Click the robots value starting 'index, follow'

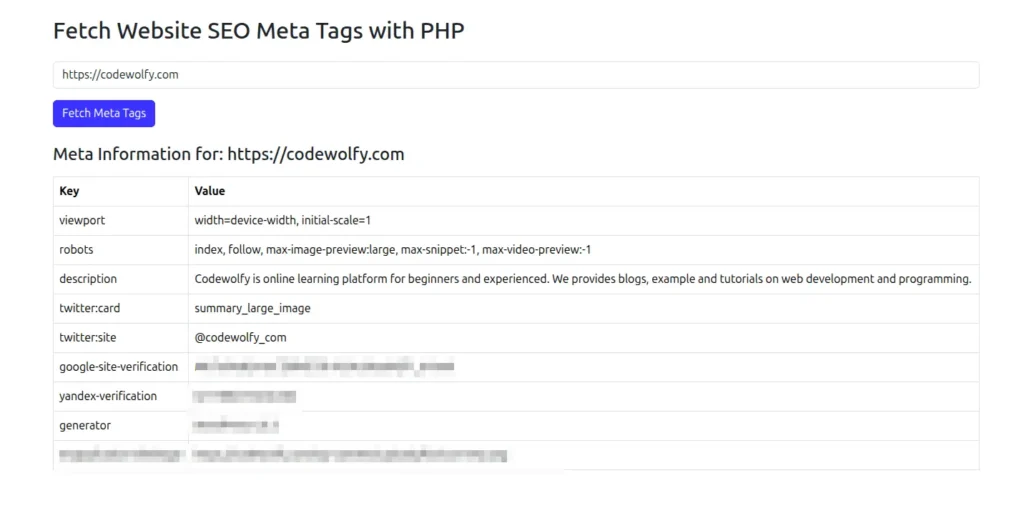(393, 249)
